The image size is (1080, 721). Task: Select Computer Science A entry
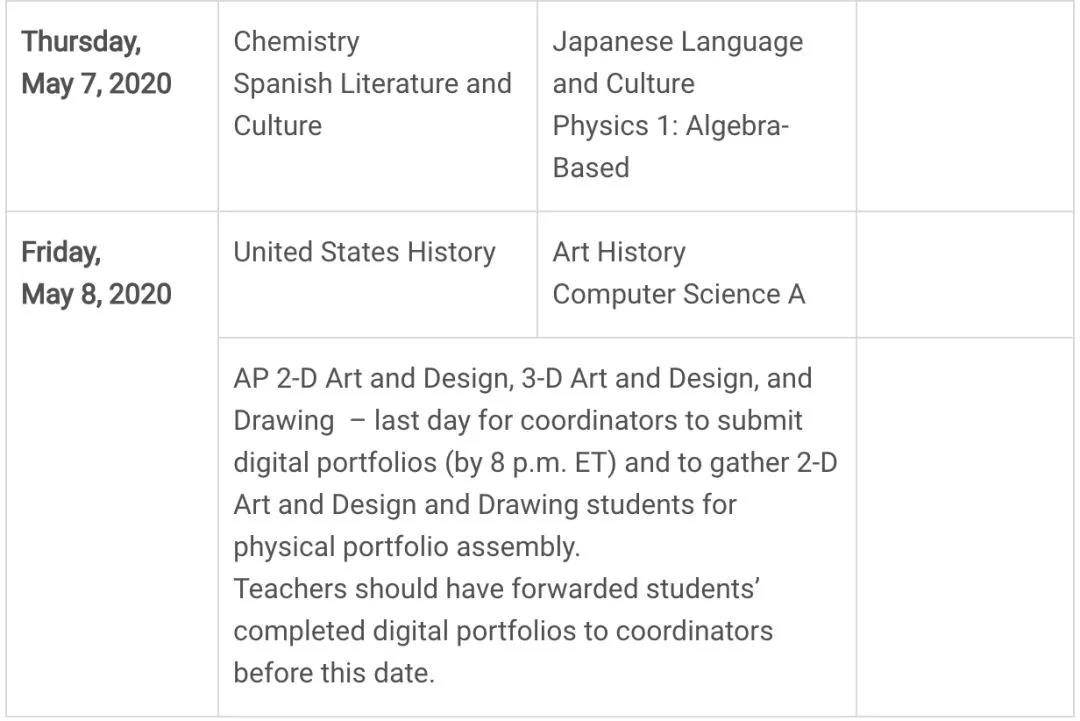pyautogui.click(x=678, y=294)
